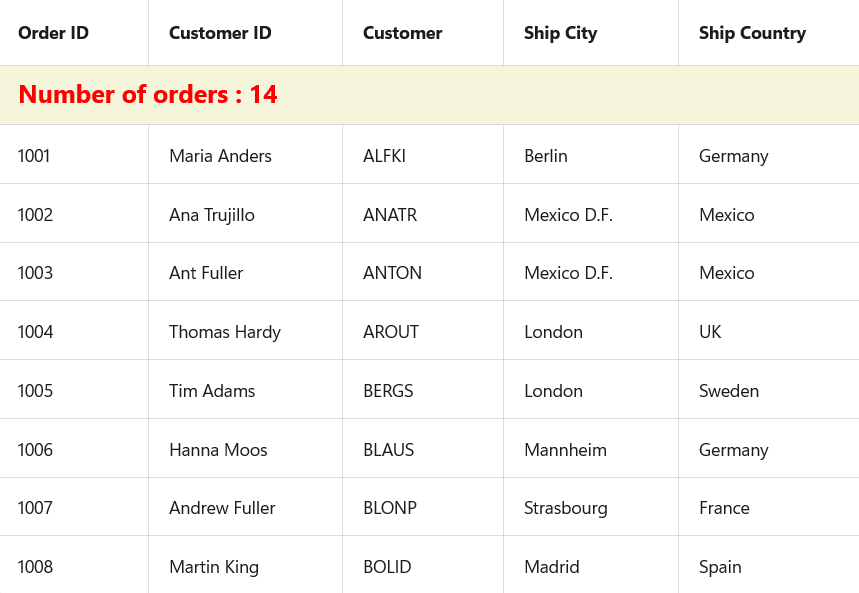Click the Madrid ship city cell
The image size is (859, 593).
(552, 567)
